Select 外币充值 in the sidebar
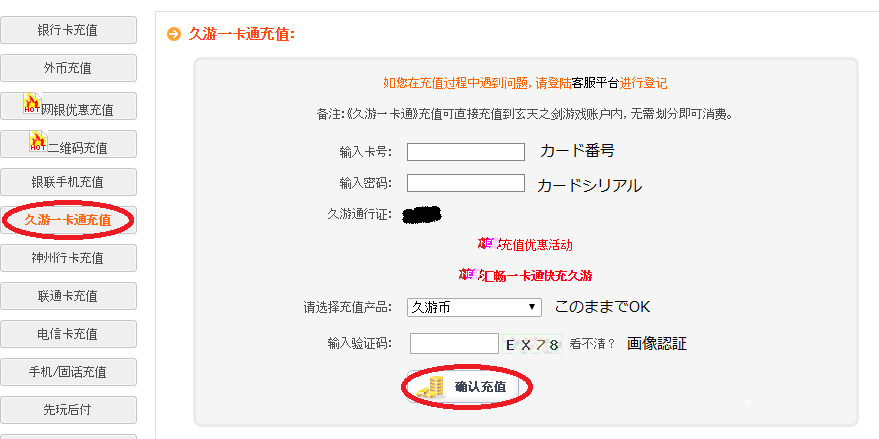The image size is (879, 439). click(x=69, y=68)
